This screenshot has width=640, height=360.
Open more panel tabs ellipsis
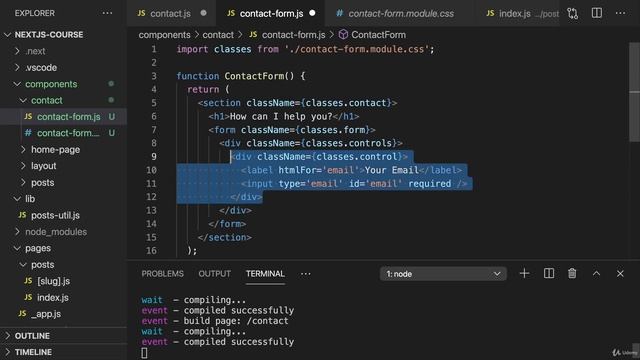click(306, 274)
